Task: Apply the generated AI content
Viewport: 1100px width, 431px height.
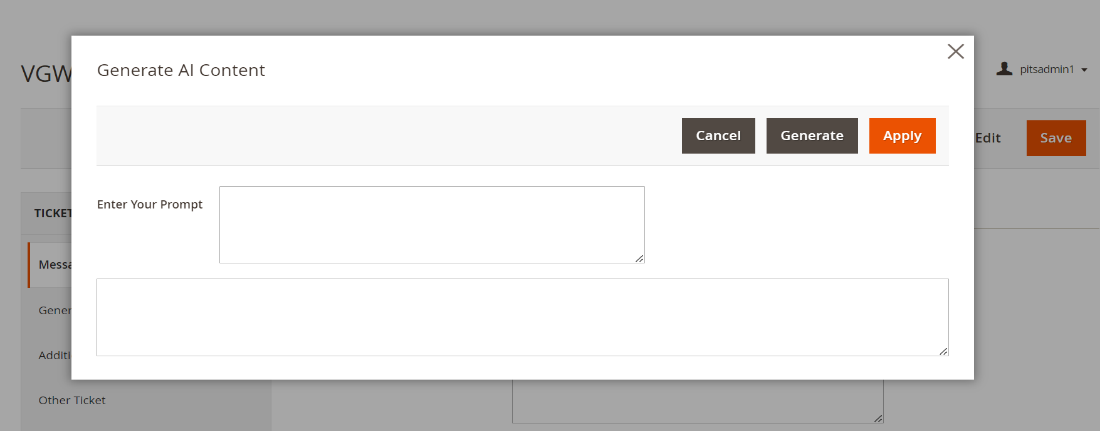Action: tap(902, 136)
